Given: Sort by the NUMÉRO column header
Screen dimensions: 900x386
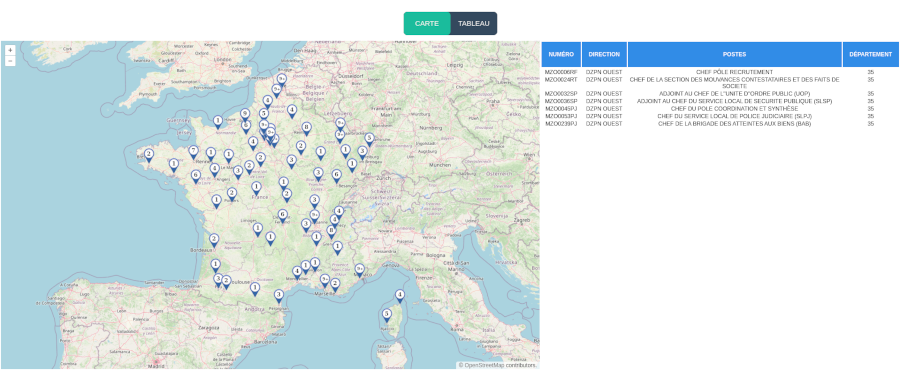Looking at the screenshot, I should click(561, 55).
